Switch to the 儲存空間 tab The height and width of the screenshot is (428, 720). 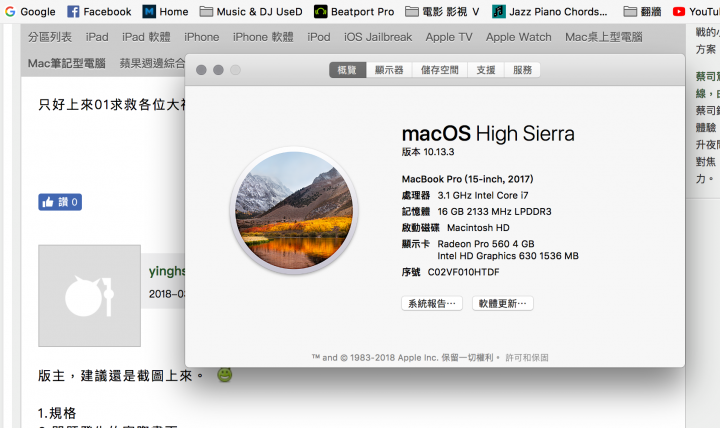pos(439,70)
